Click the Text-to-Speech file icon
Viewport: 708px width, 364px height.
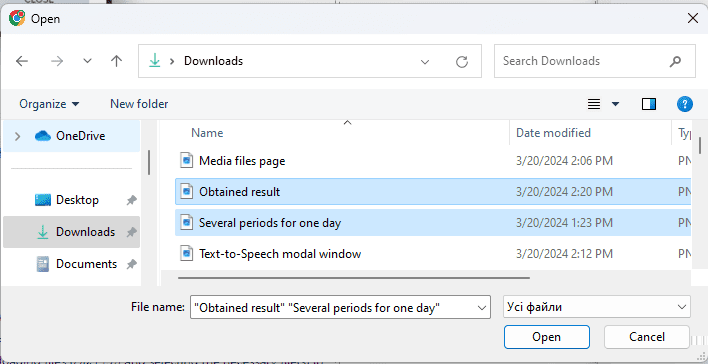coord(186,254)
